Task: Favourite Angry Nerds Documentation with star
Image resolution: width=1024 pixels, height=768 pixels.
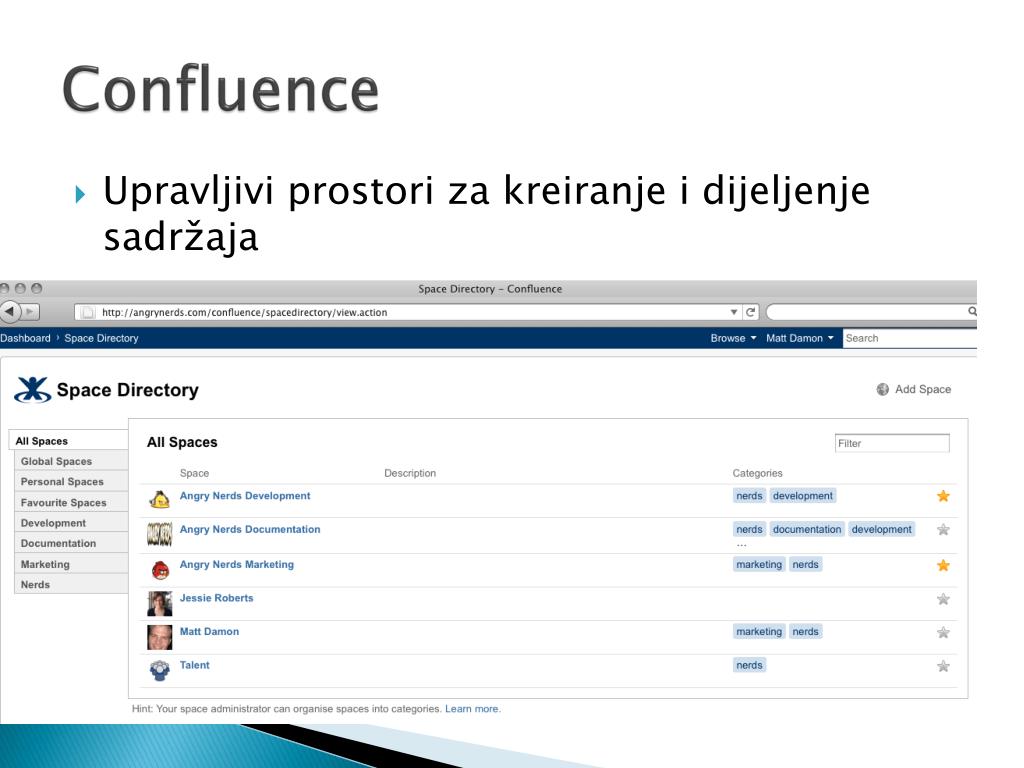Action: [943, 530]
